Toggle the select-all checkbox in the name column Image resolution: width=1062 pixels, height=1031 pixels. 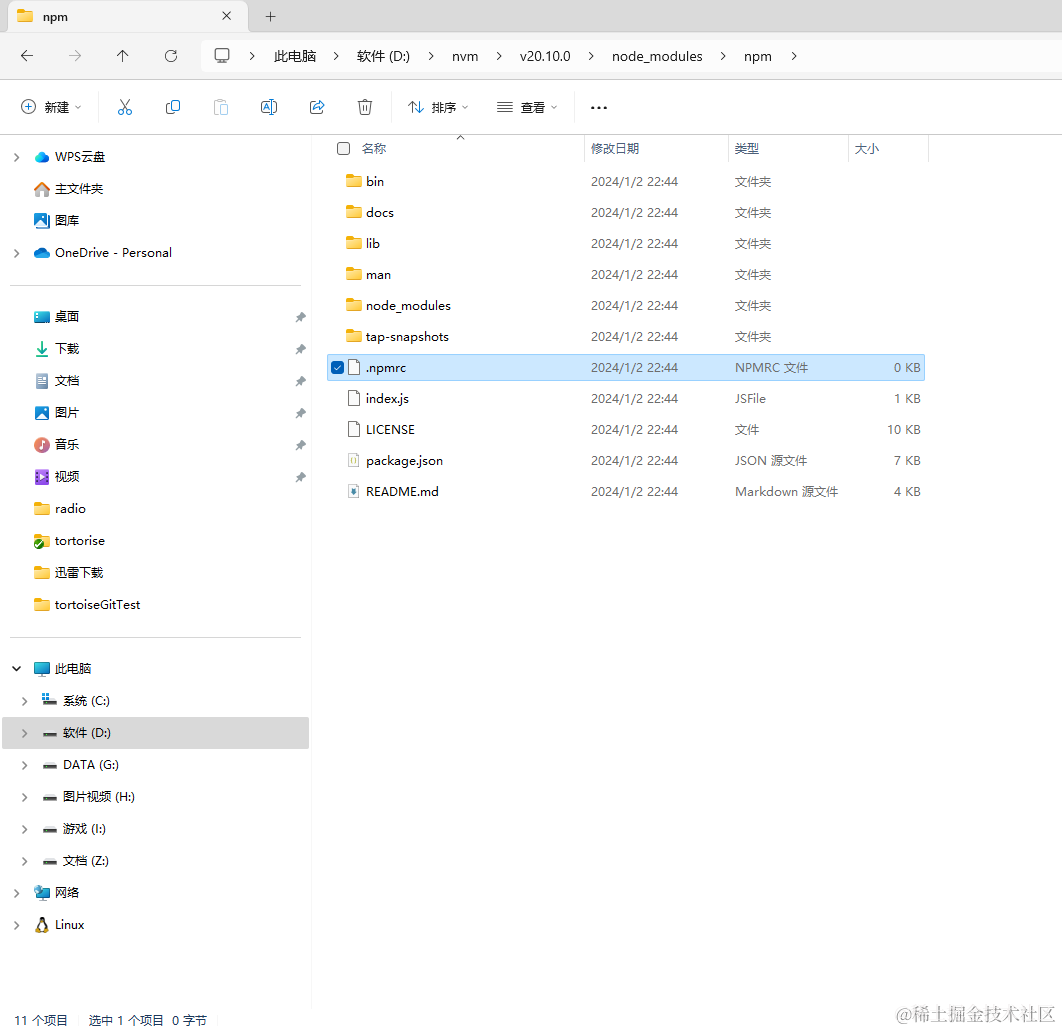(343, 148)
